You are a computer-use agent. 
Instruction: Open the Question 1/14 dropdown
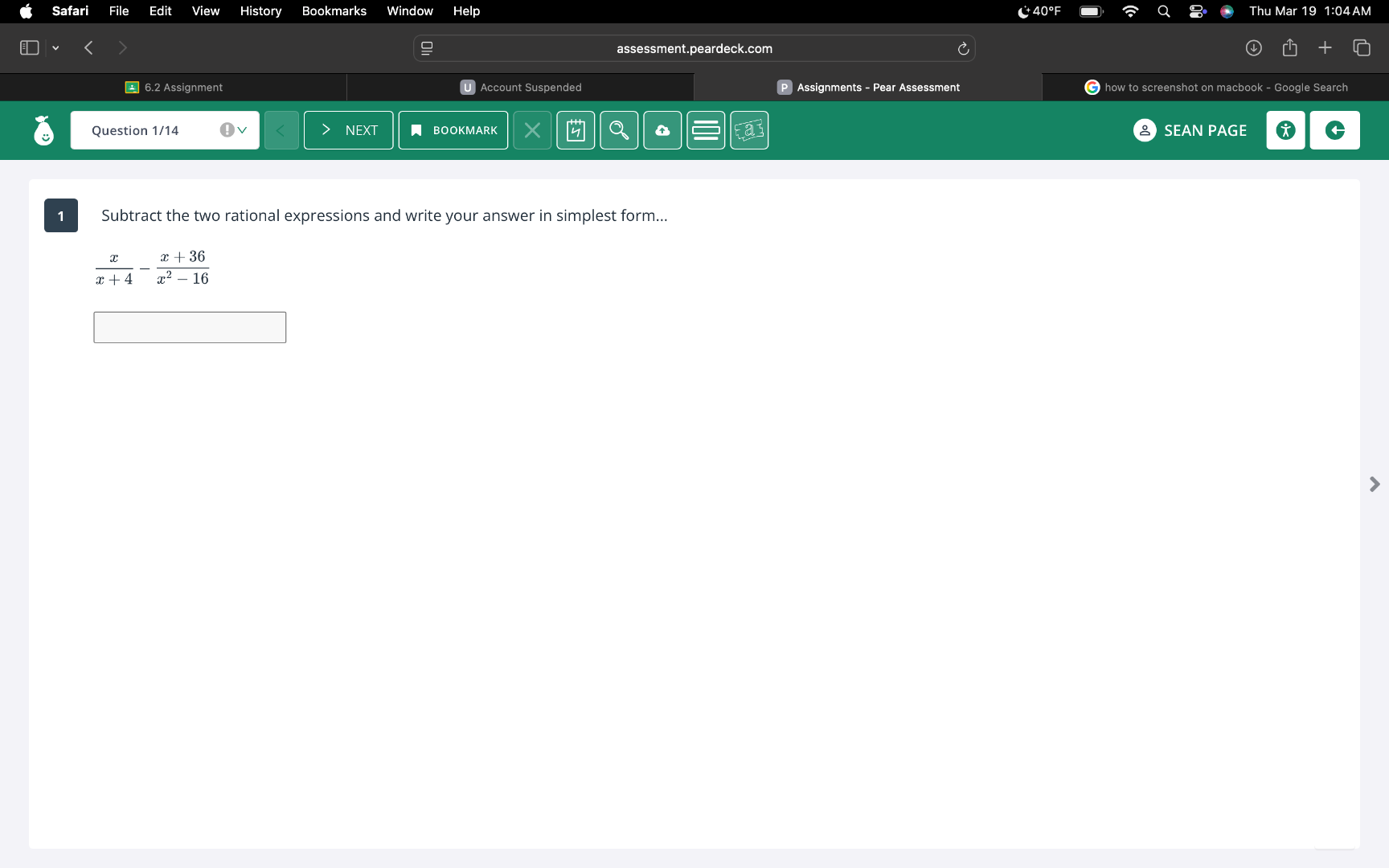[165, 130]
